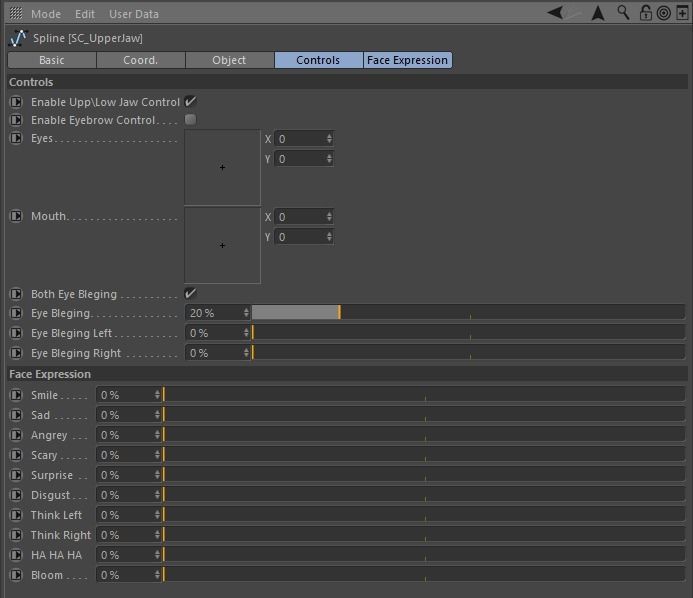693x598 pixels.
Task: Click the keyframe icon for Bloom
Action: click(16, 575)
